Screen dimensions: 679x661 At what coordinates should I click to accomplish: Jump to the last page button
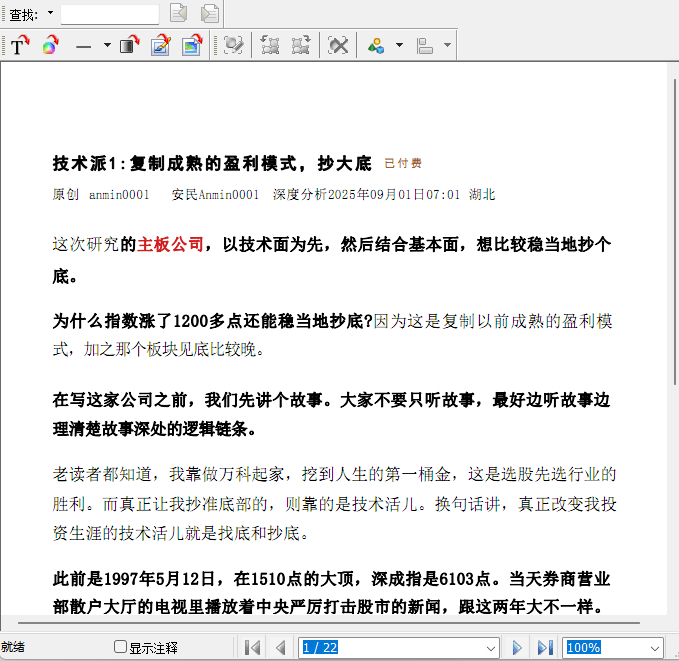pyautogui.click(x=545, y=648)
